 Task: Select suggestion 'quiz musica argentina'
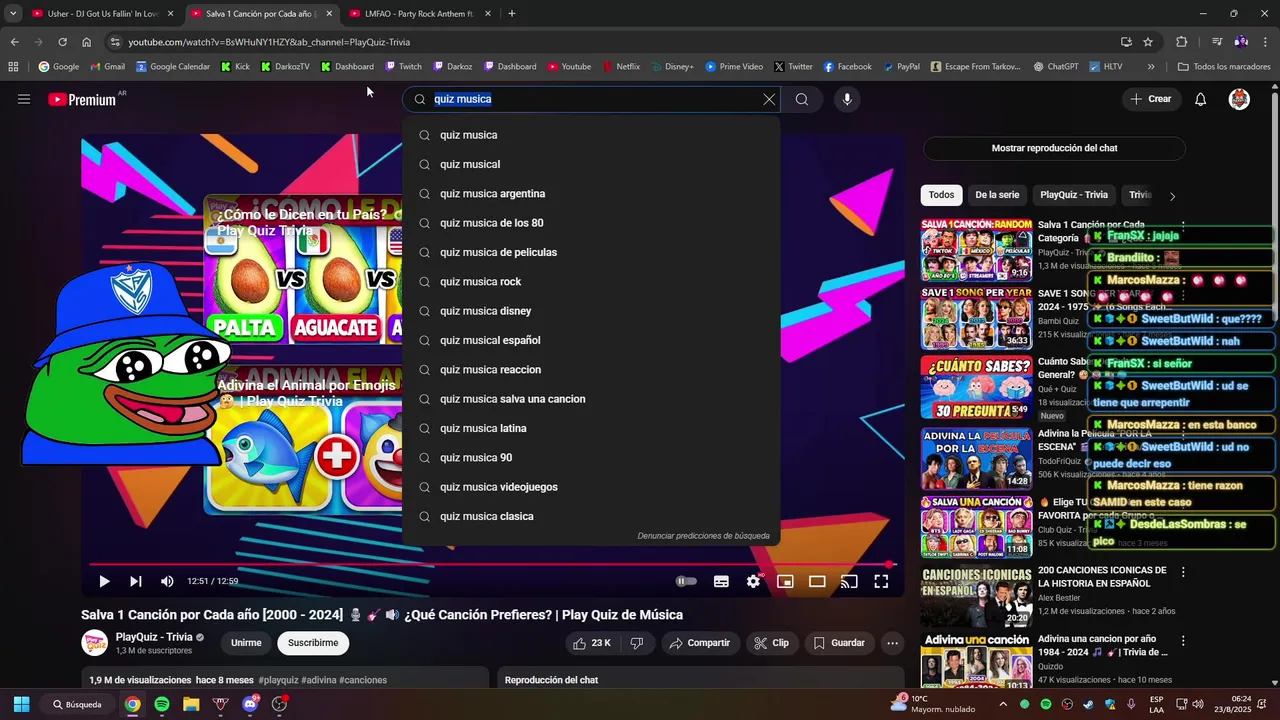coord(591,194)
